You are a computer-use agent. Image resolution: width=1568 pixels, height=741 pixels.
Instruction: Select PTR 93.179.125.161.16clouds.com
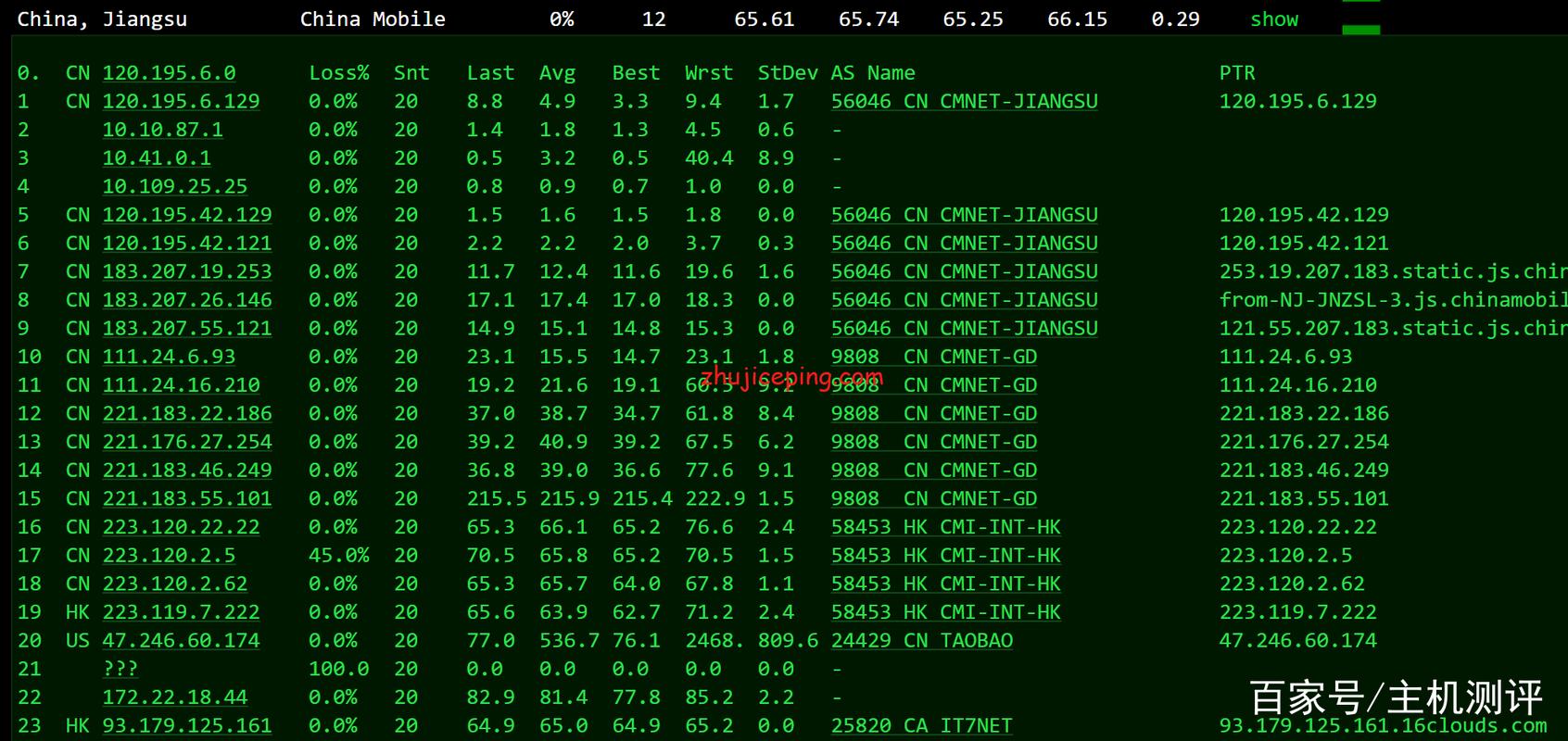pyautogui.click(x=1383, y=726)
